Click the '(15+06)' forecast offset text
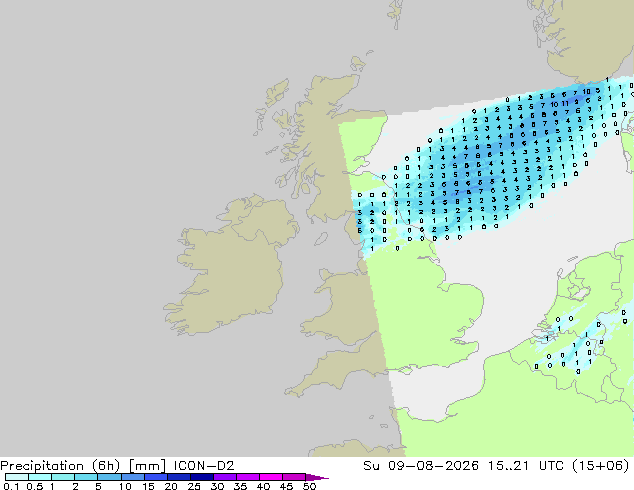 [600, 466]
